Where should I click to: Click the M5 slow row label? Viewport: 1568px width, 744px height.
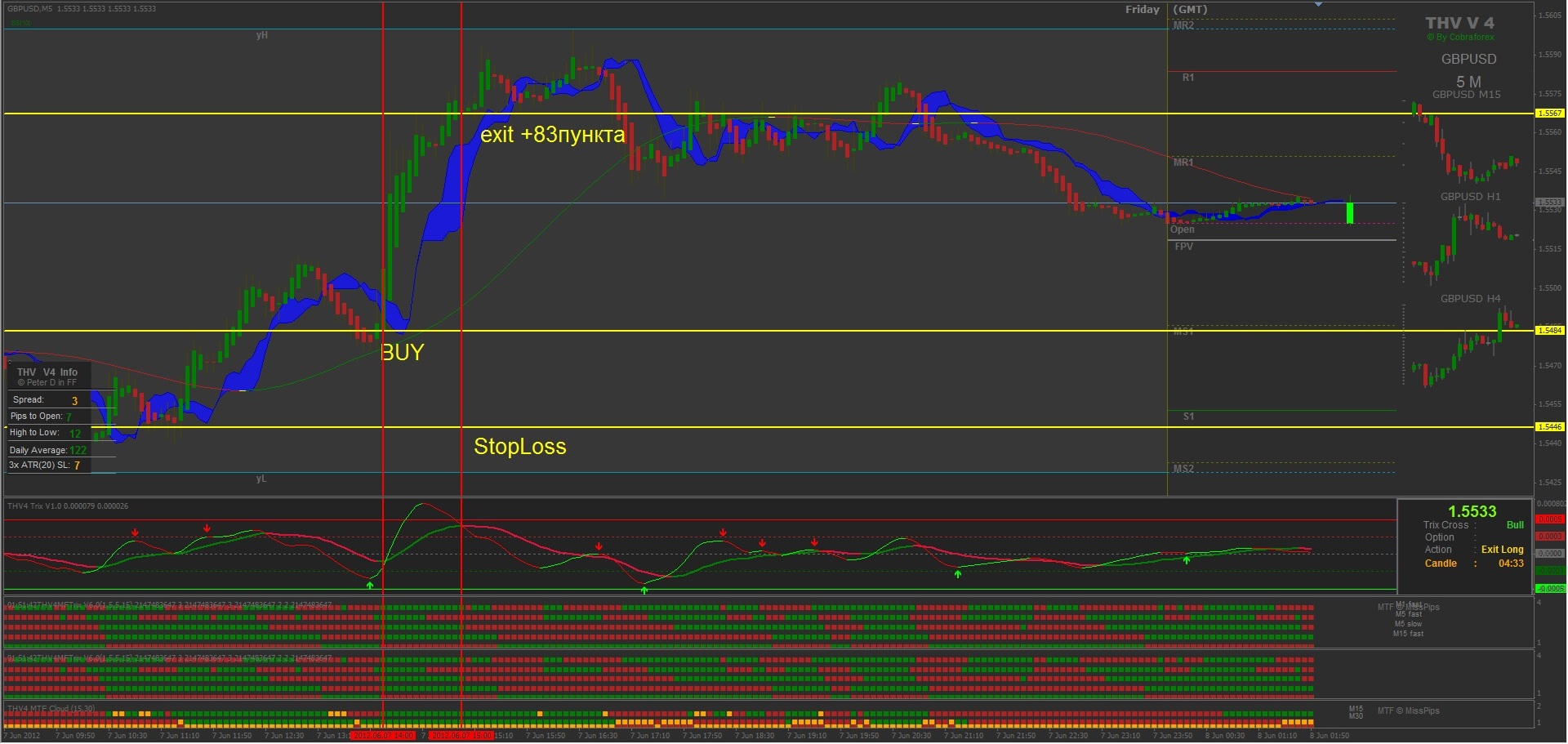click(1408, 624)
